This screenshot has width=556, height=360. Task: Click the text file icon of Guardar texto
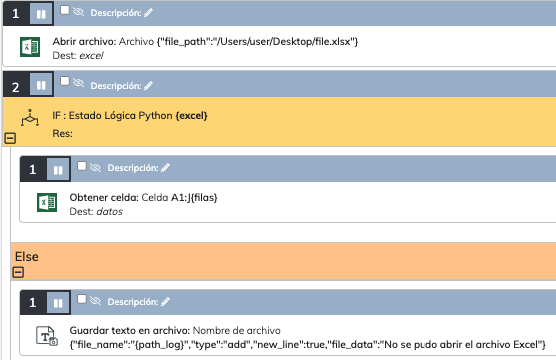pos(47,336)
